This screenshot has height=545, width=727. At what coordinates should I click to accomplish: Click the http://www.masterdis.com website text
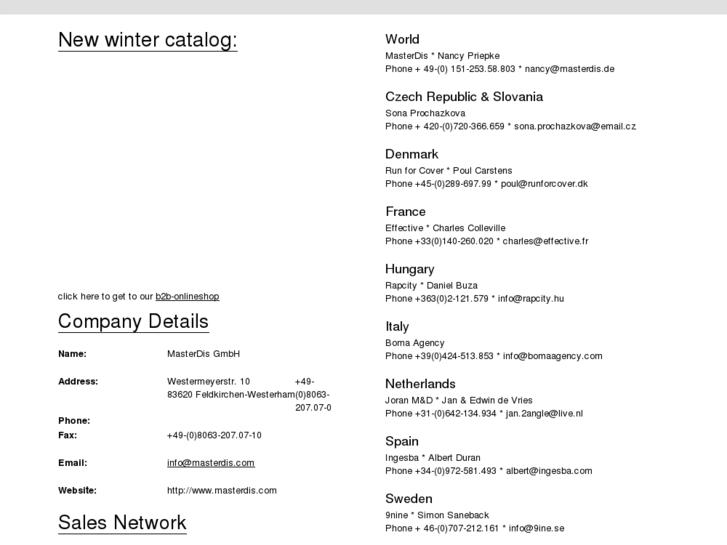pyautogui.click(x=221, y=490)
